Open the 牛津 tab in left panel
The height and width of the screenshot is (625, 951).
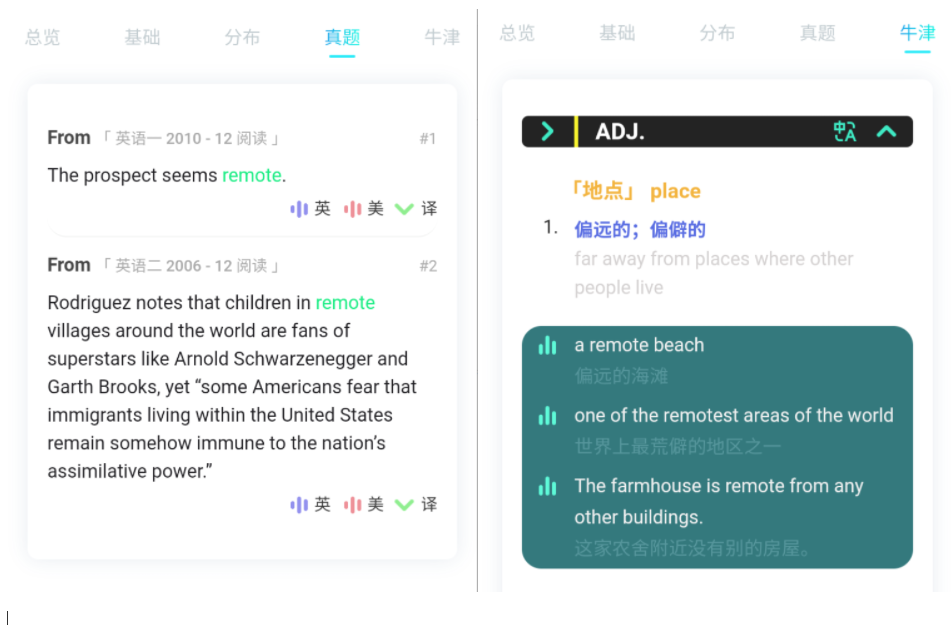[x=442, y=38]
